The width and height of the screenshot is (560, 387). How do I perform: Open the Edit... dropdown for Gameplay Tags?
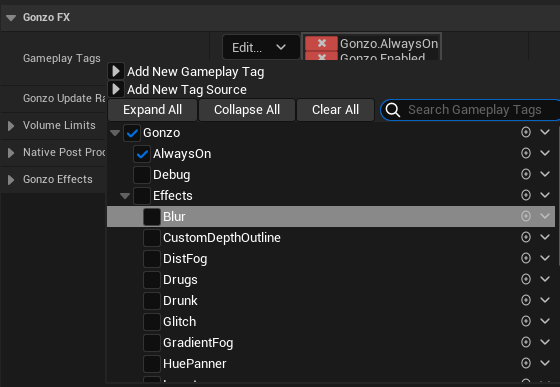point(261,47)
